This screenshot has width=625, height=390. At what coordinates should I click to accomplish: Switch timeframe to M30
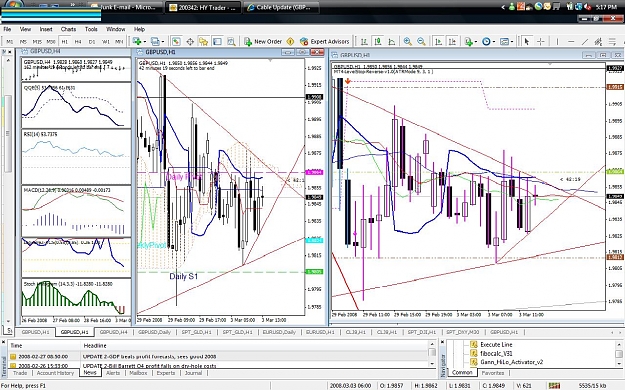[x=51, y=41]
